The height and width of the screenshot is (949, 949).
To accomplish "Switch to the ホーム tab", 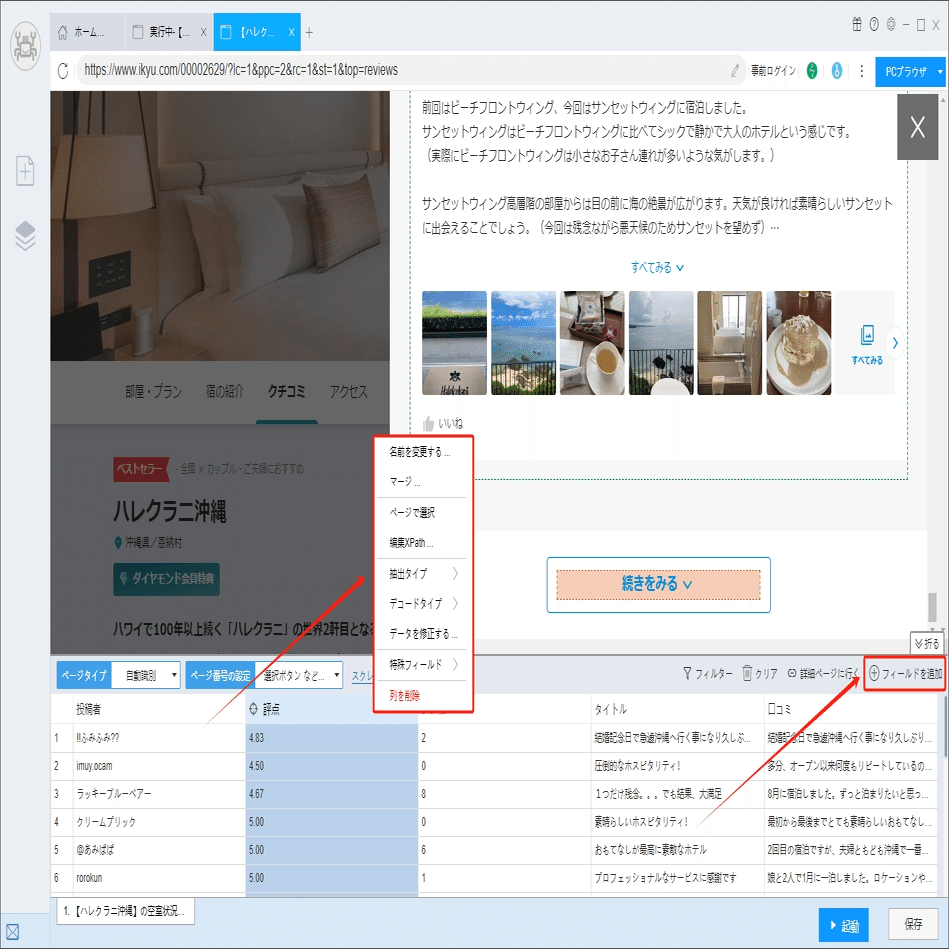I will click(88, 33).
